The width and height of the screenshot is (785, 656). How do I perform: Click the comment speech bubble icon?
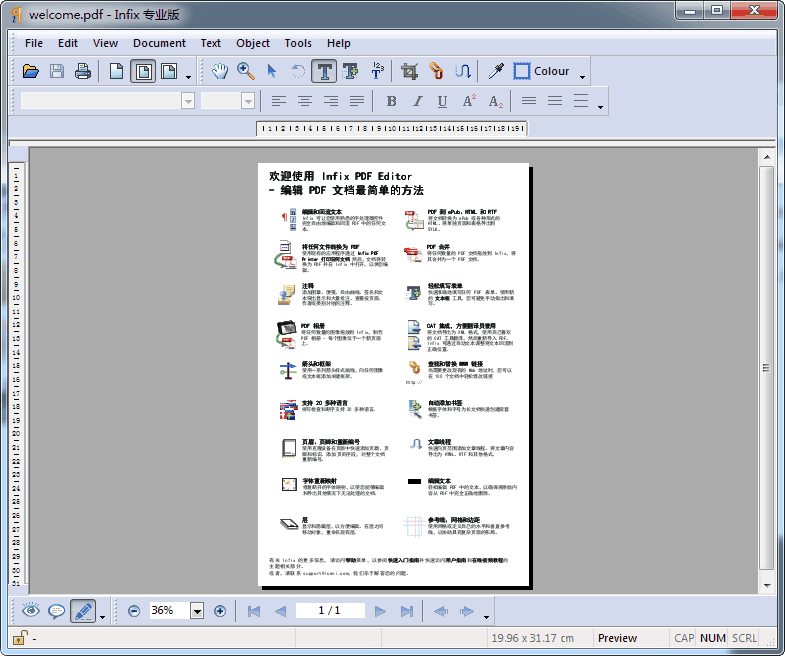click(x=57, y=610)
